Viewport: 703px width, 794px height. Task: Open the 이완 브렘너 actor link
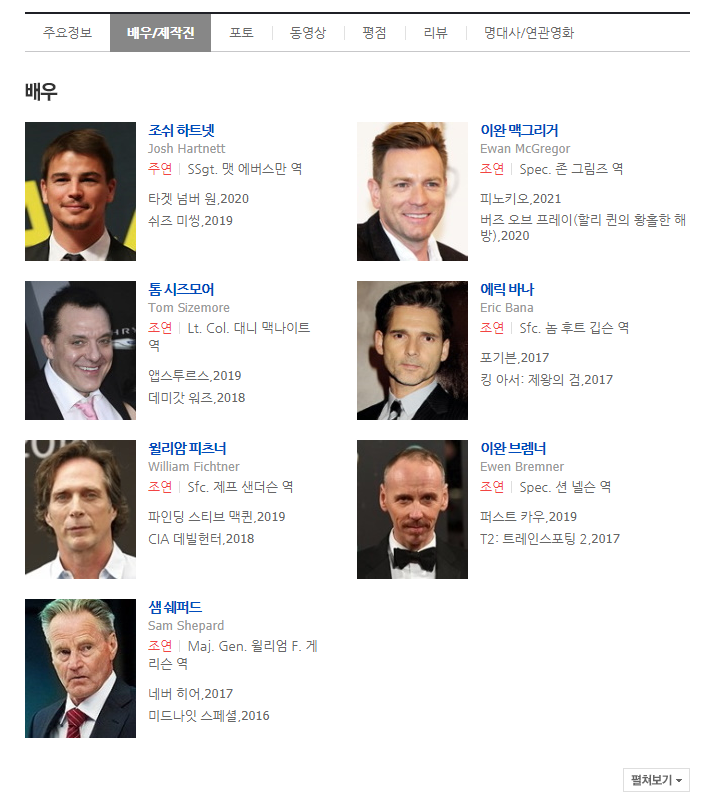(513, 449)
